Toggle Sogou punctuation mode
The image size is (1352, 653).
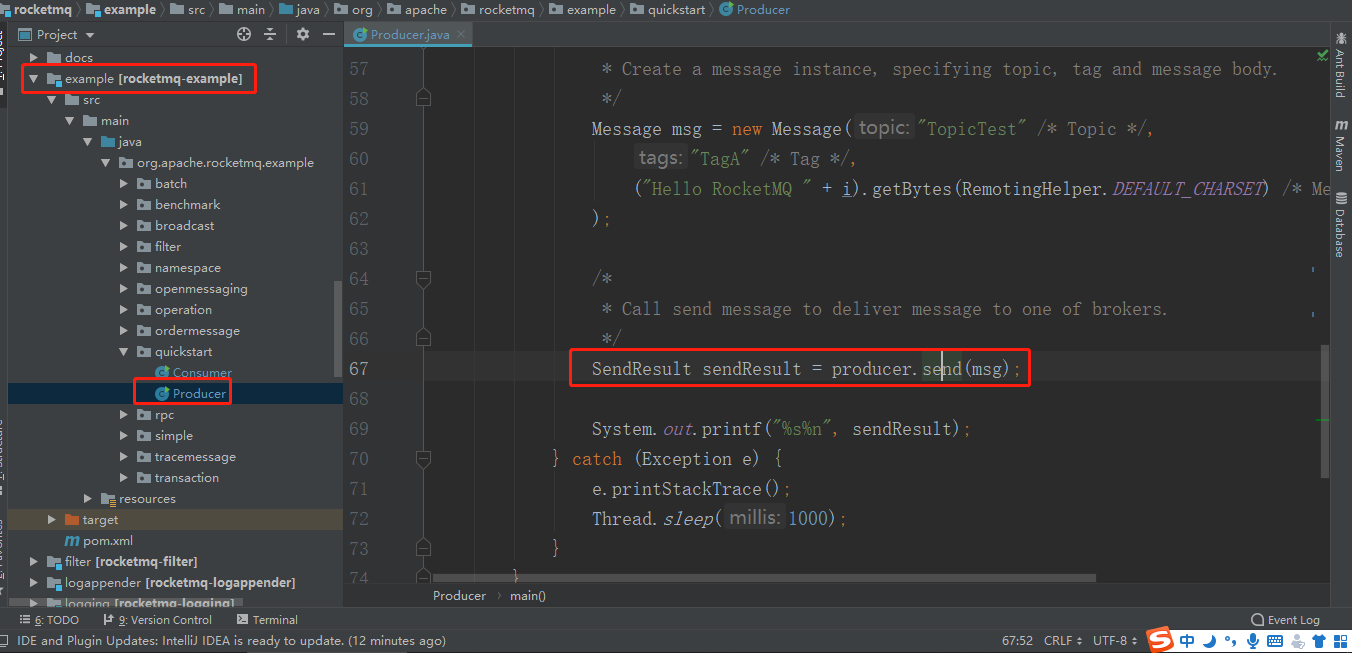point(1229,642)
